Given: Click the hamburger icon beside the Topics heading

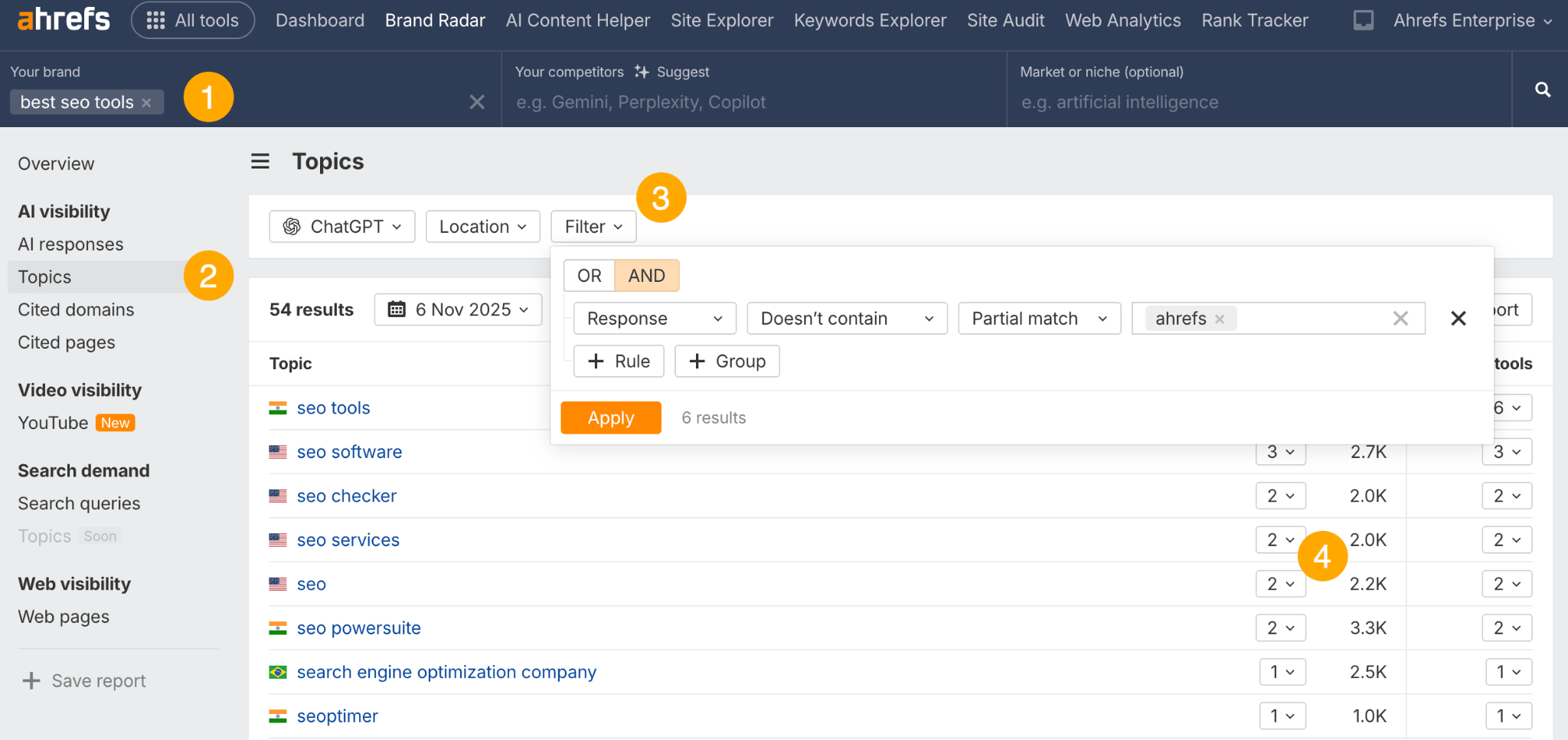Looking at the screenshot, I should click(260, 161).
